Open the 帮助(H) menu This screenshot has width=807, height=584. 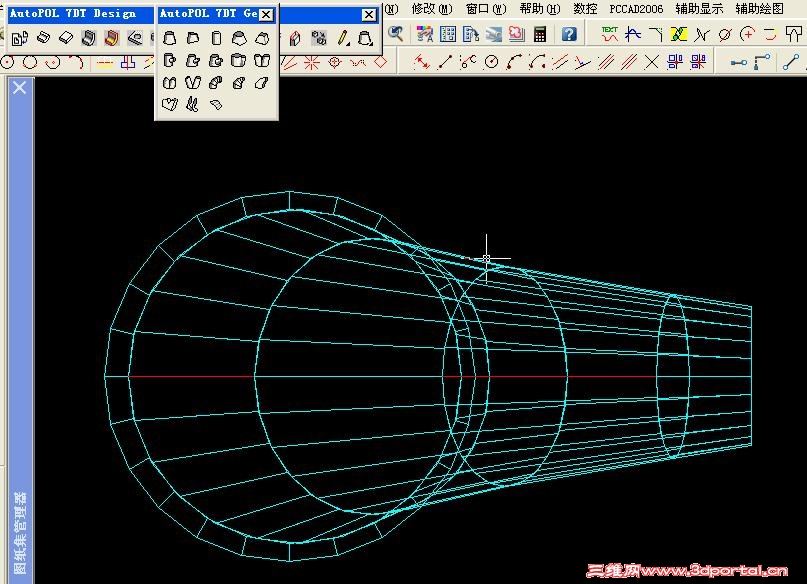[x=540, y=9]
